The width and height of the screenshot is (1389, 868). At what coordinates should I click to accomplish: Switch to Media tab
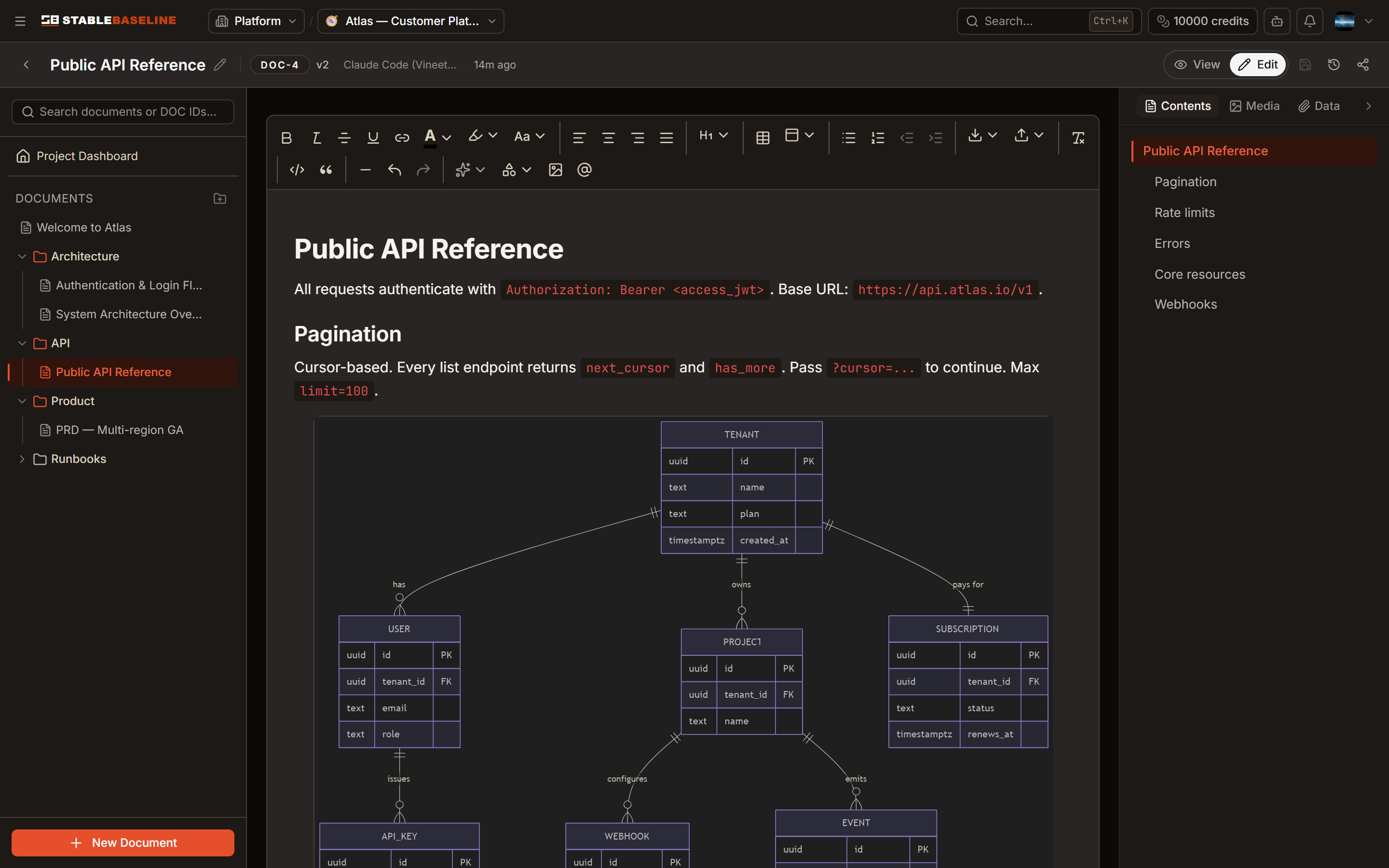coord(1255,106)
